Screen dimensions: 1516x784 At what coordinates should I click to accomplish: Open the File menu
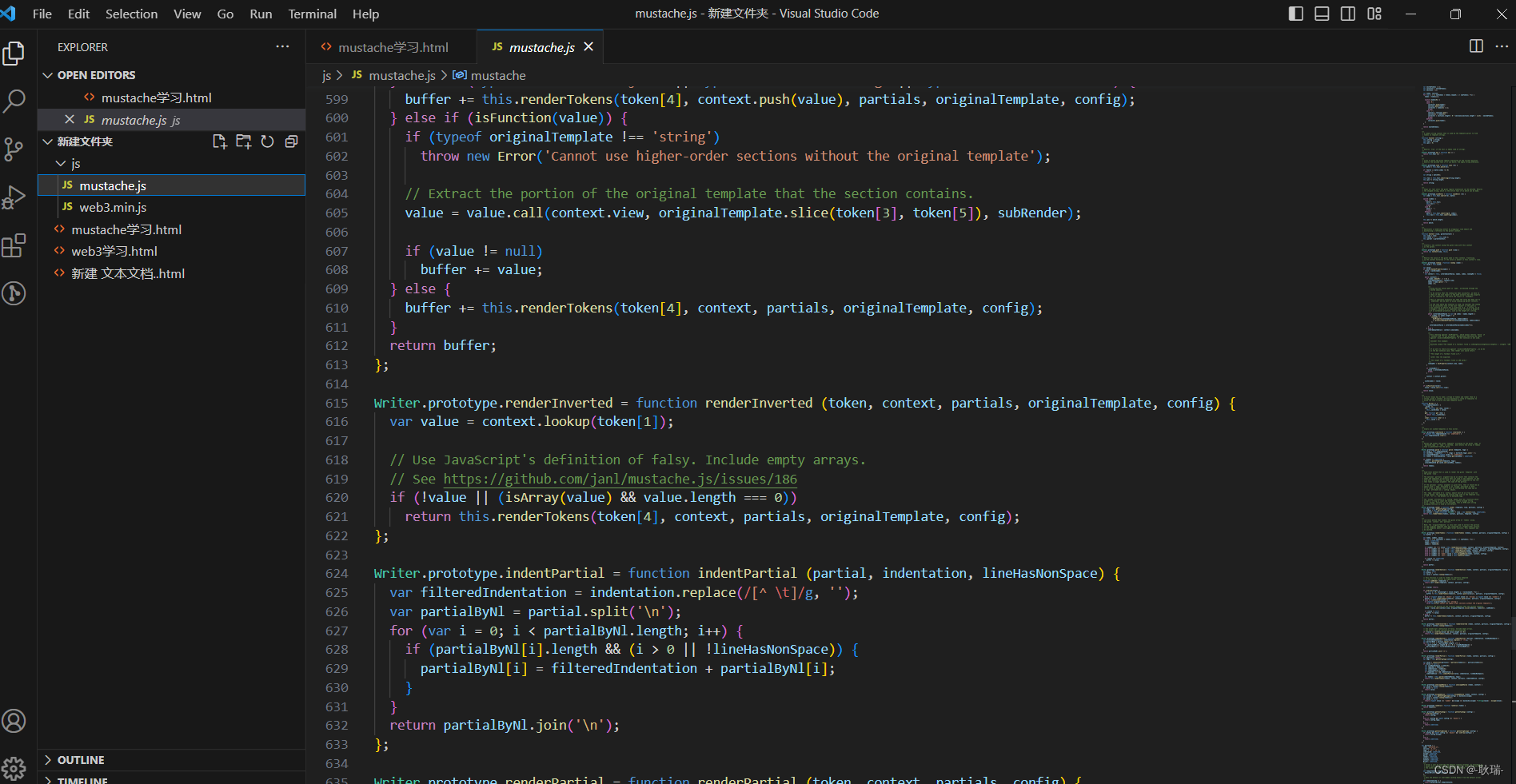42,14
